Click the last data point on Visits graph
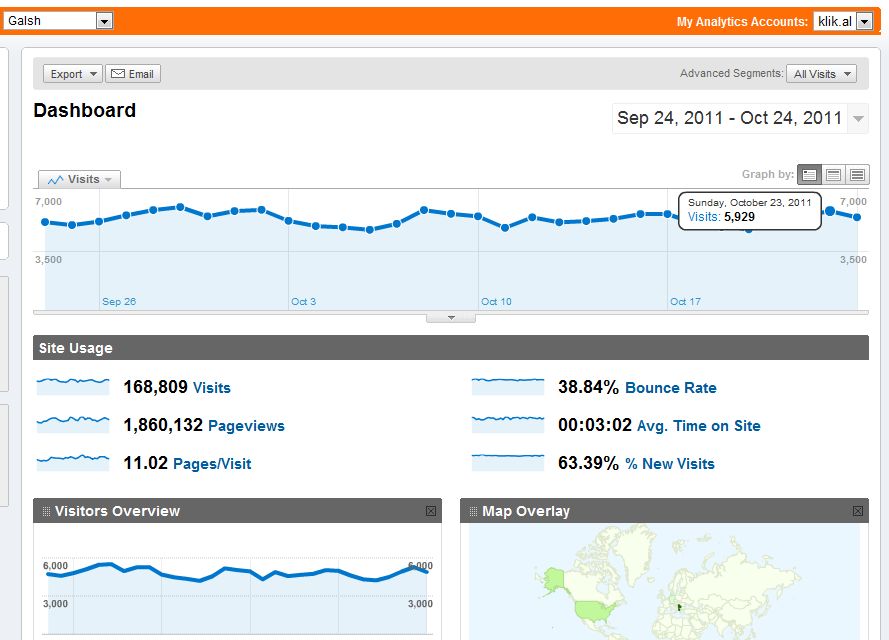 857,217
